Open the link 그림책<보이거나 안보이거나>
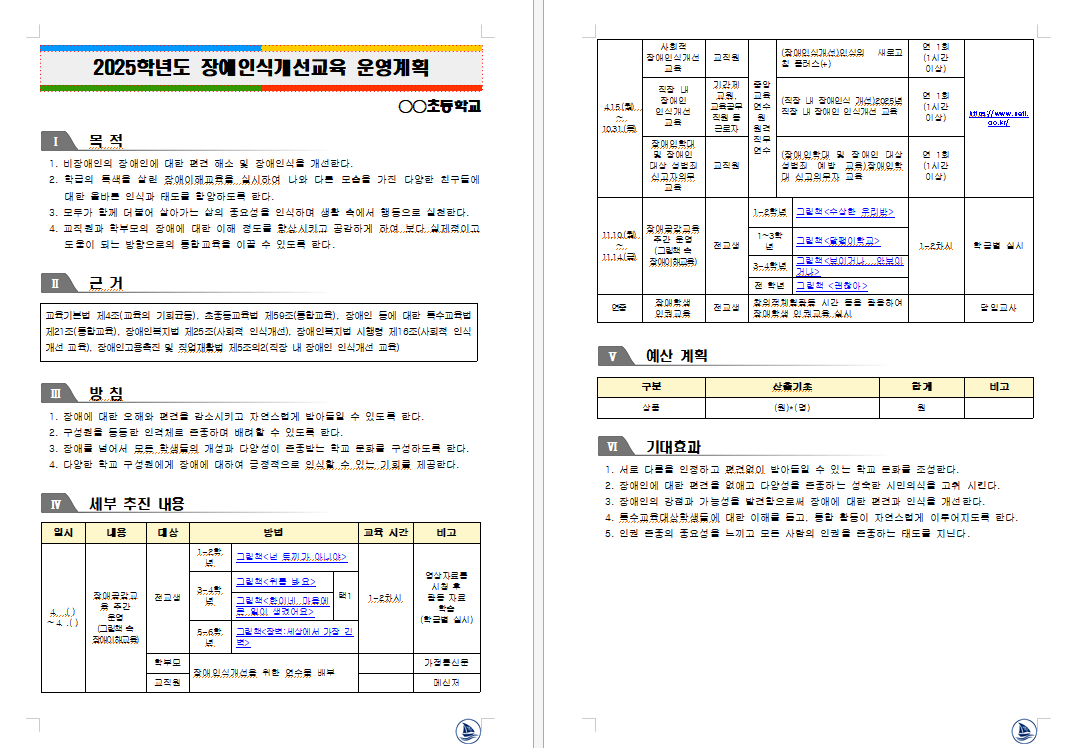 [x=850, y=266]
